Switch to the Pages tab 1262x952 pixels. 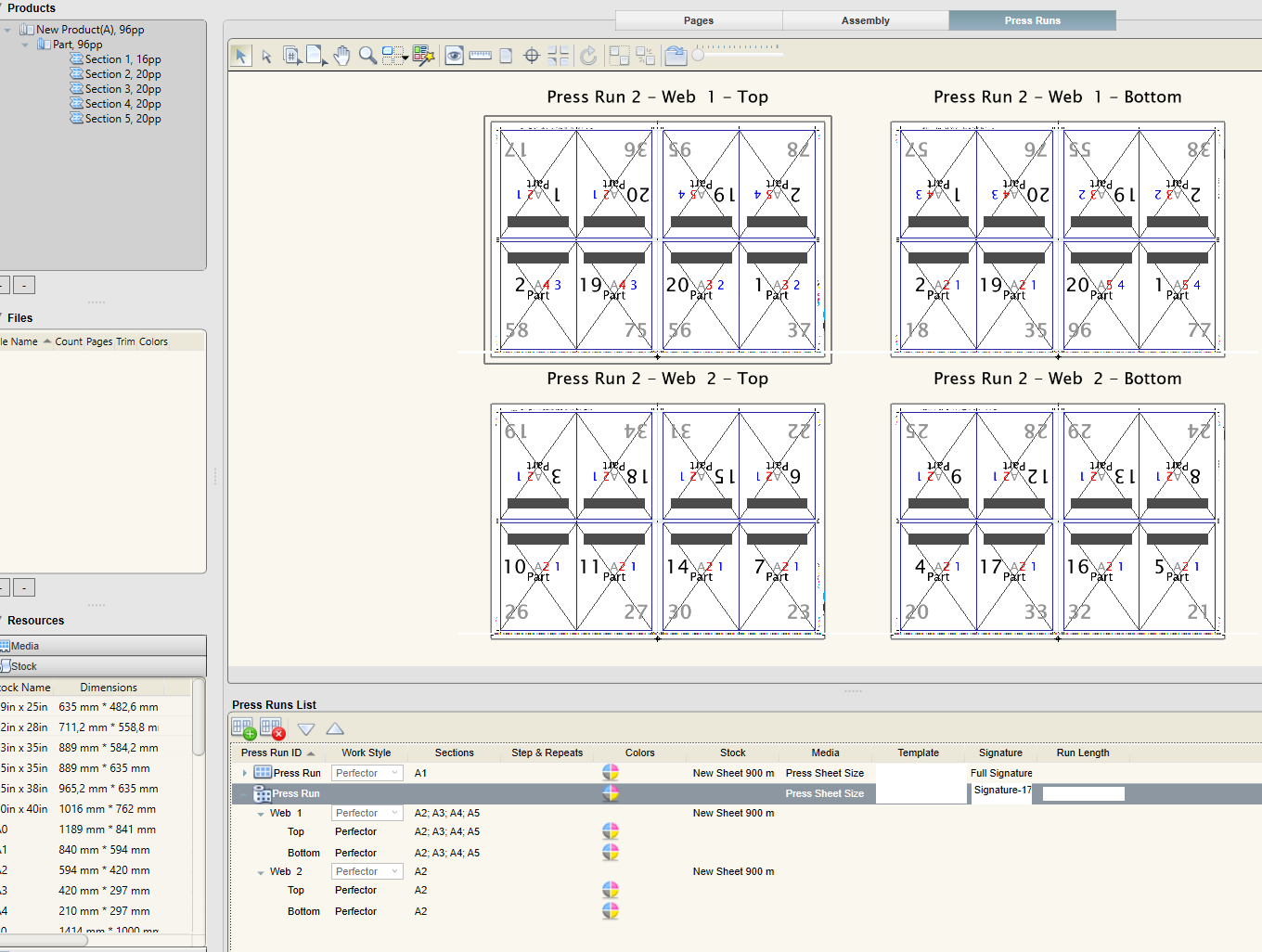pos(699,20)
